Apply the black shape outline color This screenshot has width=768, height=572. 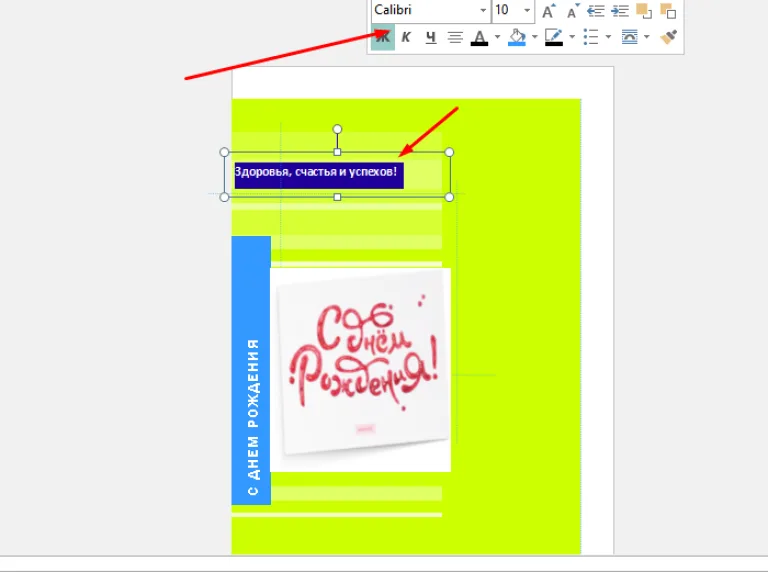pos(554,37)
